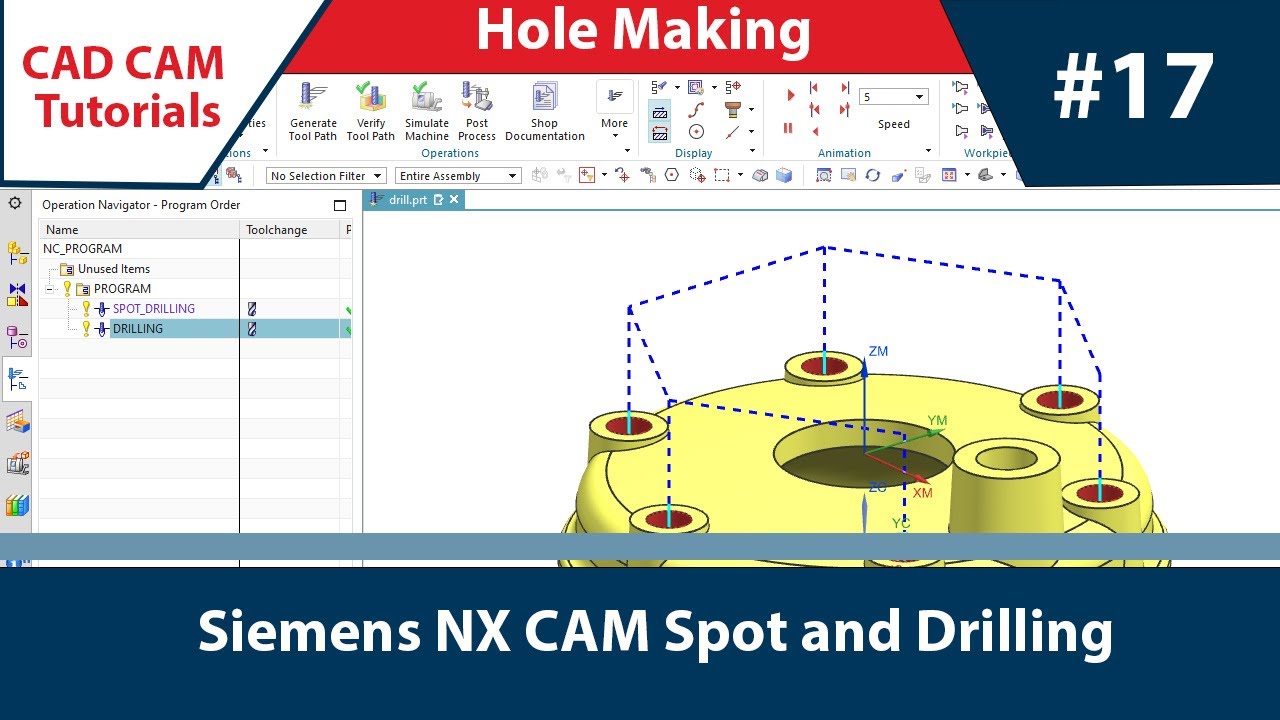Click DRILLING toolchange drill icon
Image resolution: width=1280 pixels, height=720 pixels.
point(252,329)
